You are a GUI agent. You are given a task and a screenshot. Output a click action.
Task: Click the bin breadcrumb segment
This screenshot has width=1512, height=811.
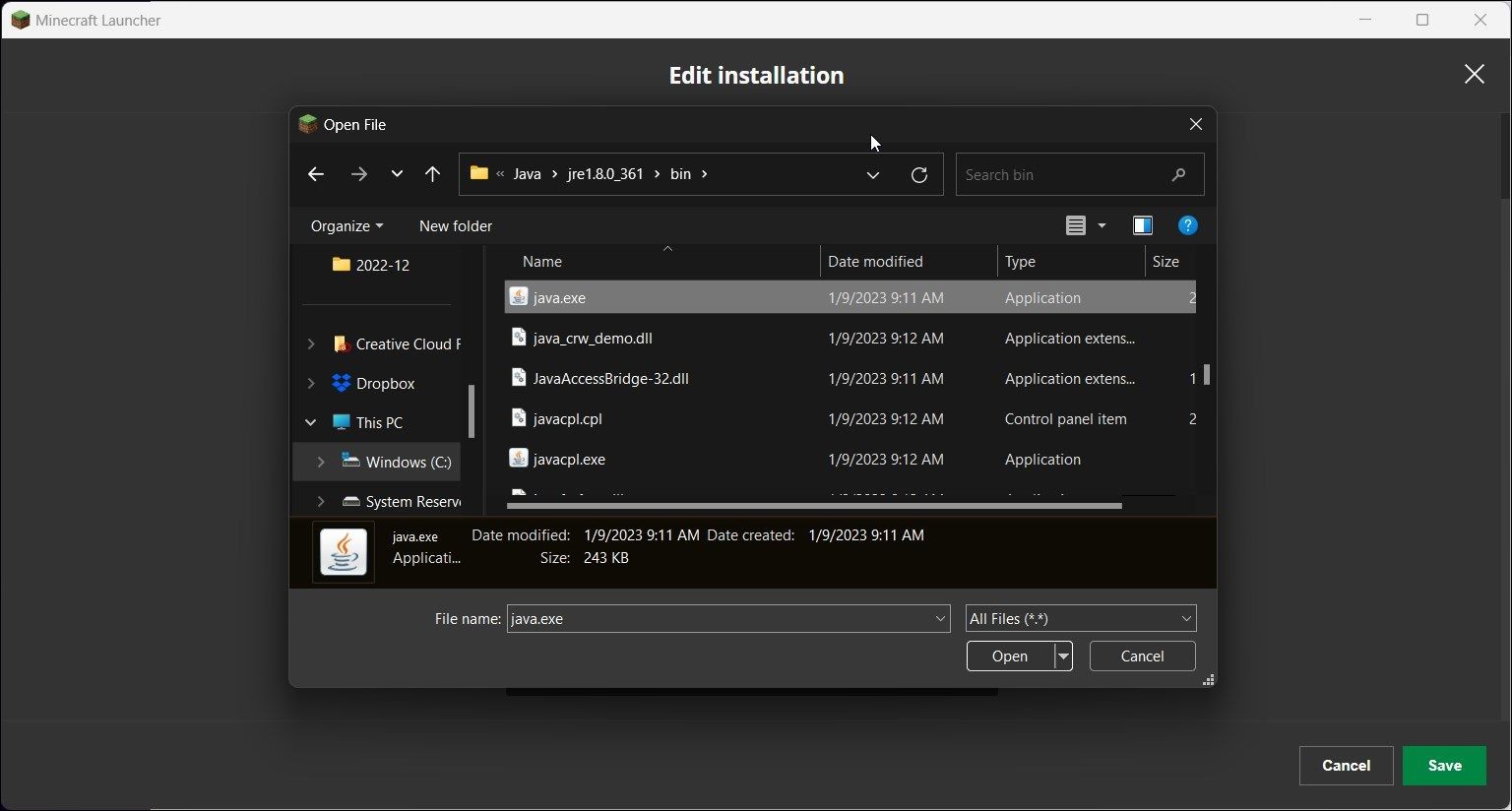[x=680, y=174]
